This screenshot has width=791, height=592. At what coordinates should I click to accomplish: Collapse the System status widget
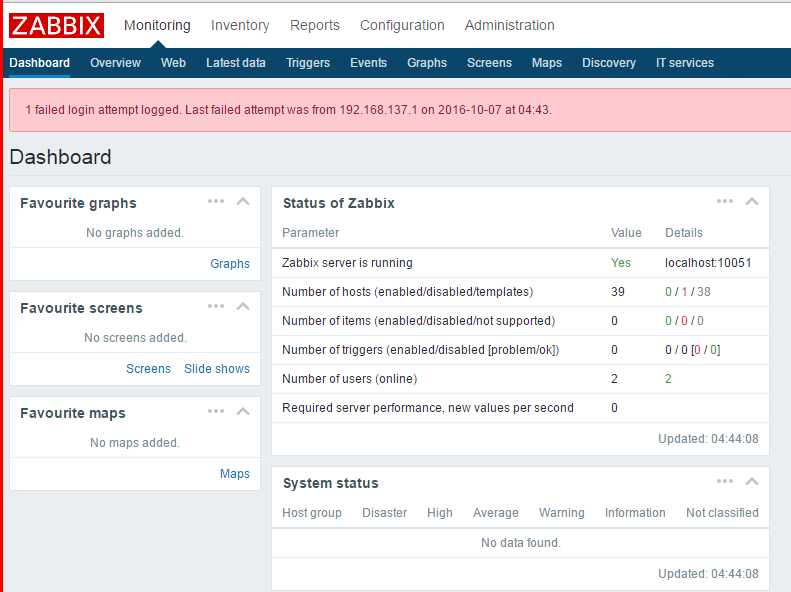[752, 482]
